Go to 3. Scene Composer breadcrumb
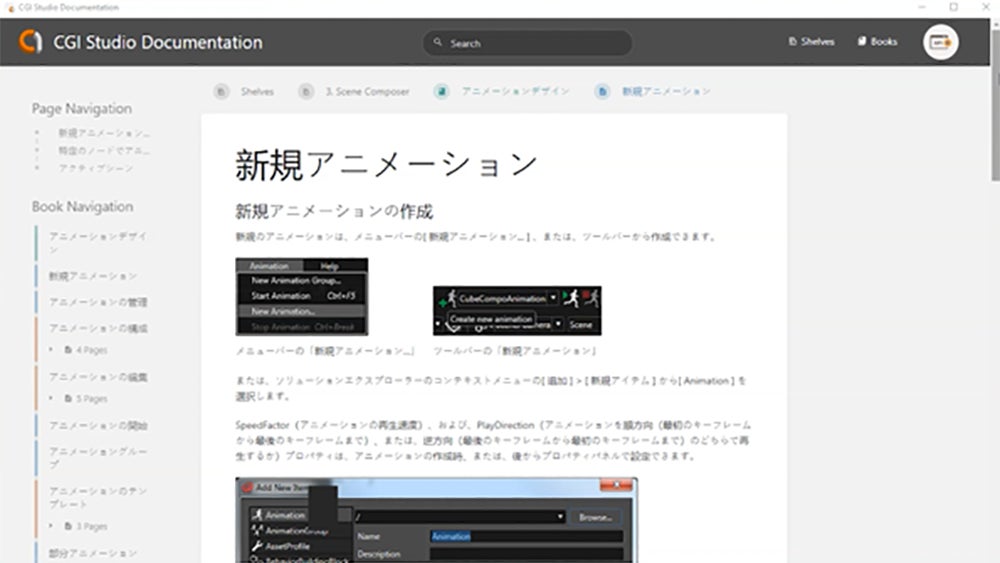Screen dimensions: 1000x563 [367, 92]
